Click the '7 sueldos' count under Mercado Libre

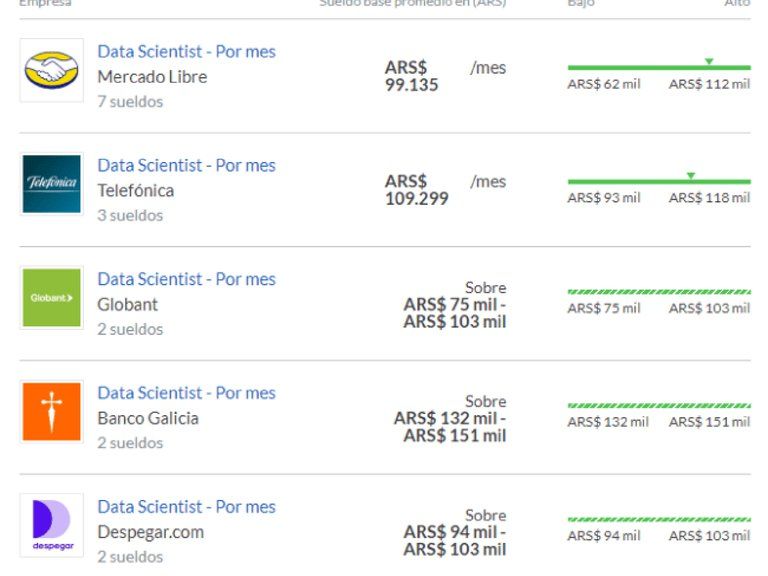pos(130,102)
